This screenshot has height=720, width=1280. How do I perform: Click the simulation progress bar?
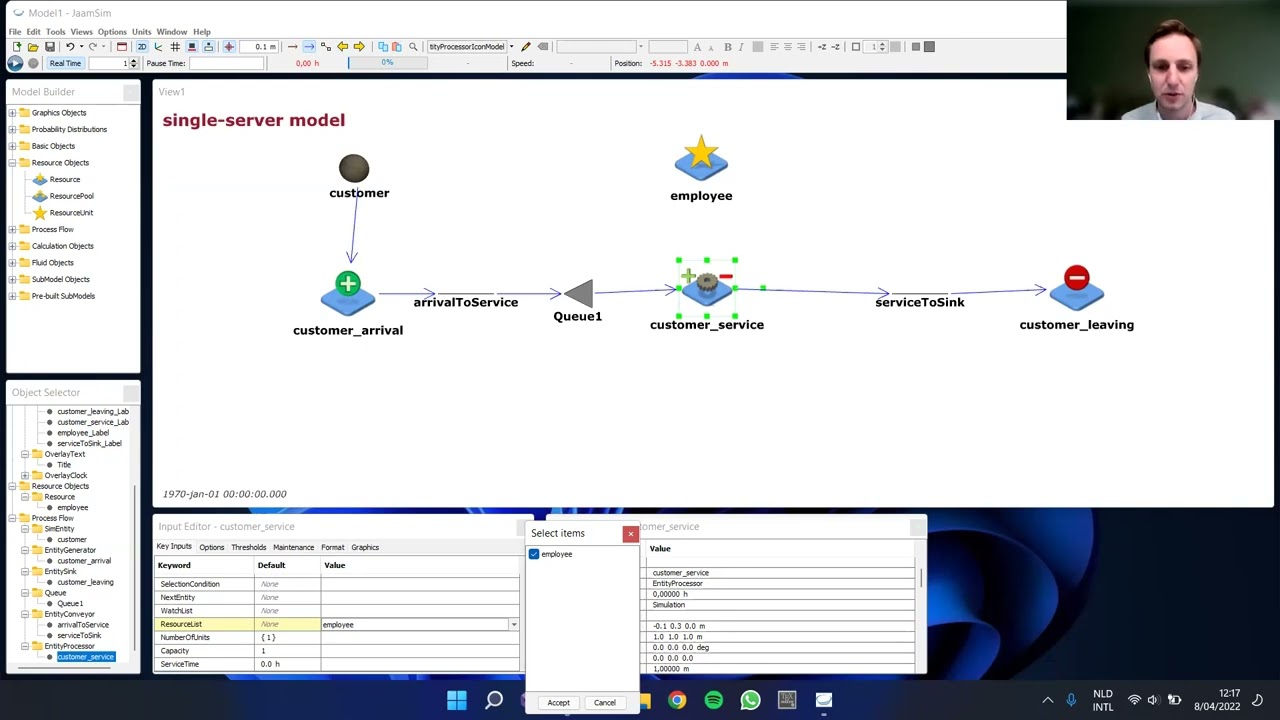[387, 63]
